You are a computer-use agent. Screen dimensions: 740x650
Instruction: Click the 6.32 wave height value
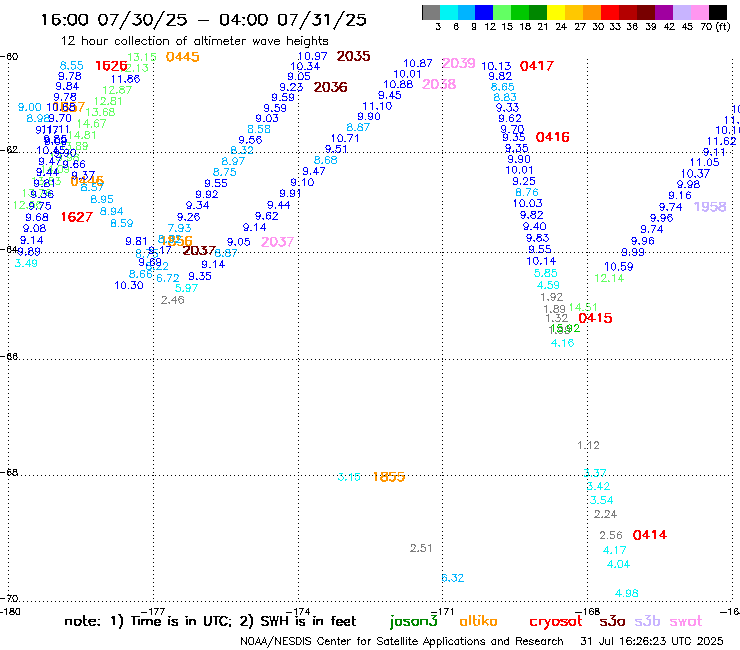(453, 578)
